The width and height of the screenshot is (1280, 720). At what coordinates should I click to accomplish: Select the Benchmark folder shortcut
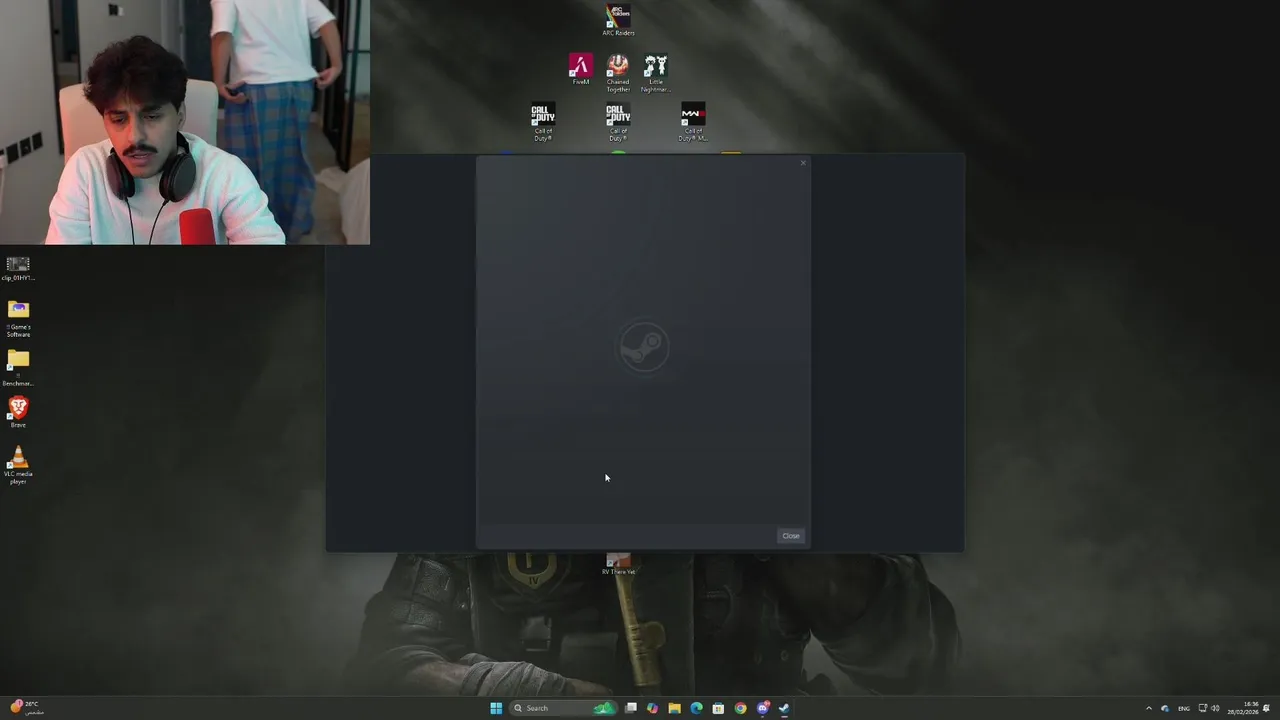pos(18,368)
